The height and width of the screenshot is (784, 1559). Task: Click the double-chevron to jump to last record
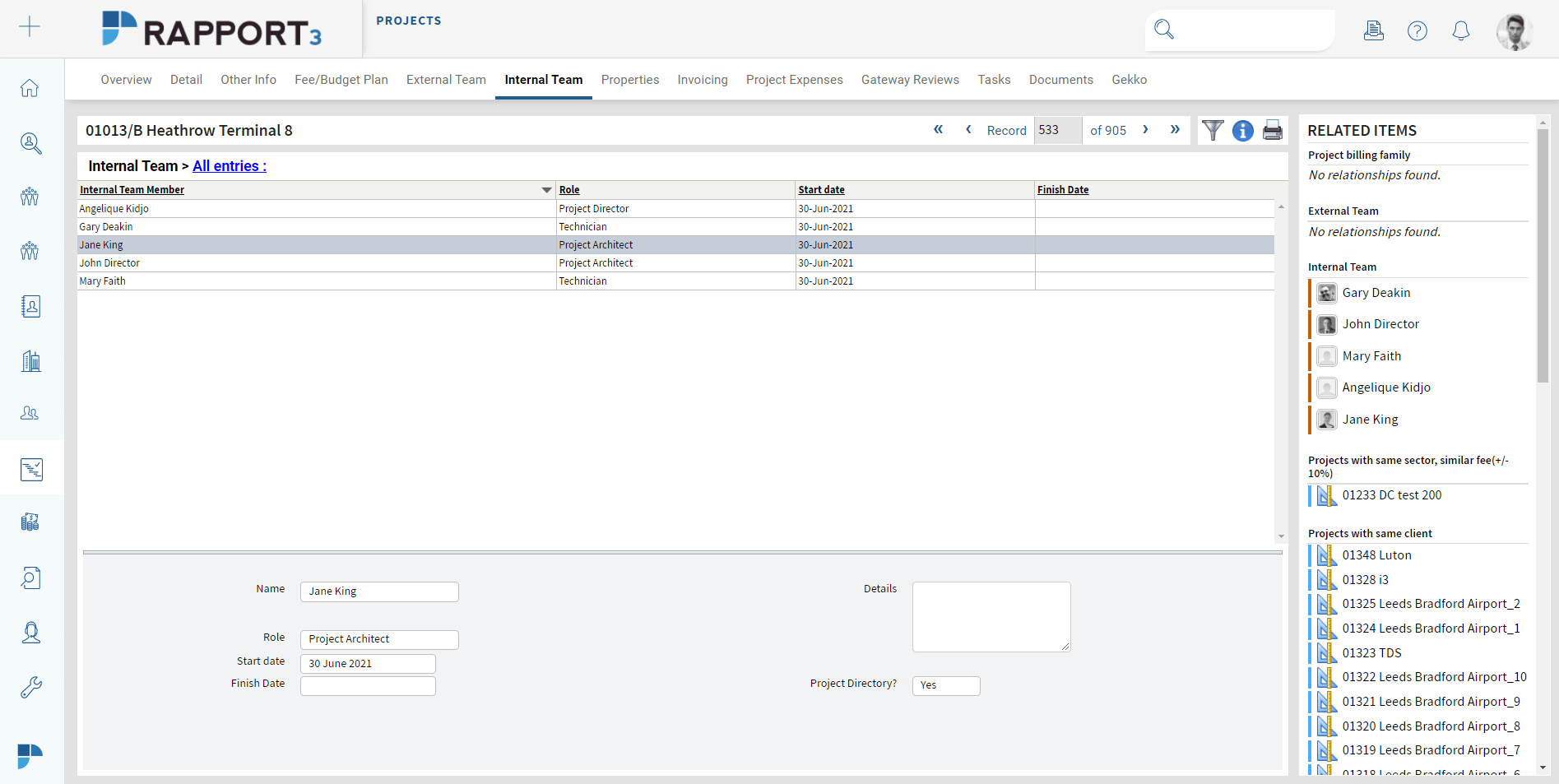tap(1175, 130)
